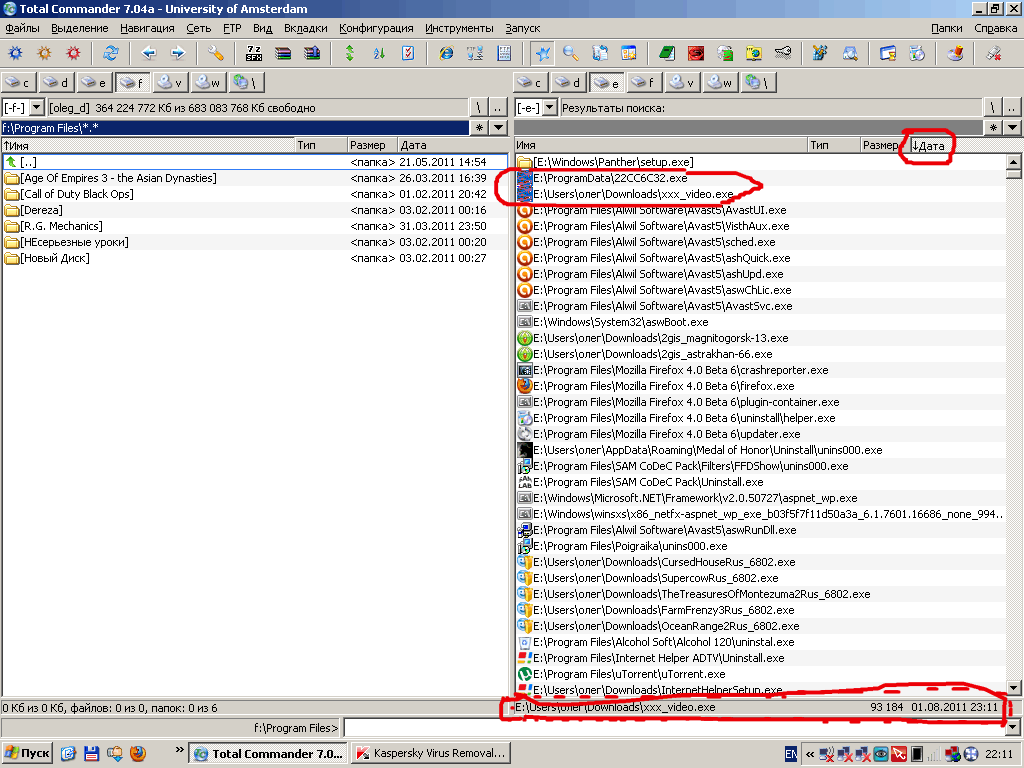Click the key icon in the toolbar
This screenshot has height=768, width=1024.
[783, 53]
